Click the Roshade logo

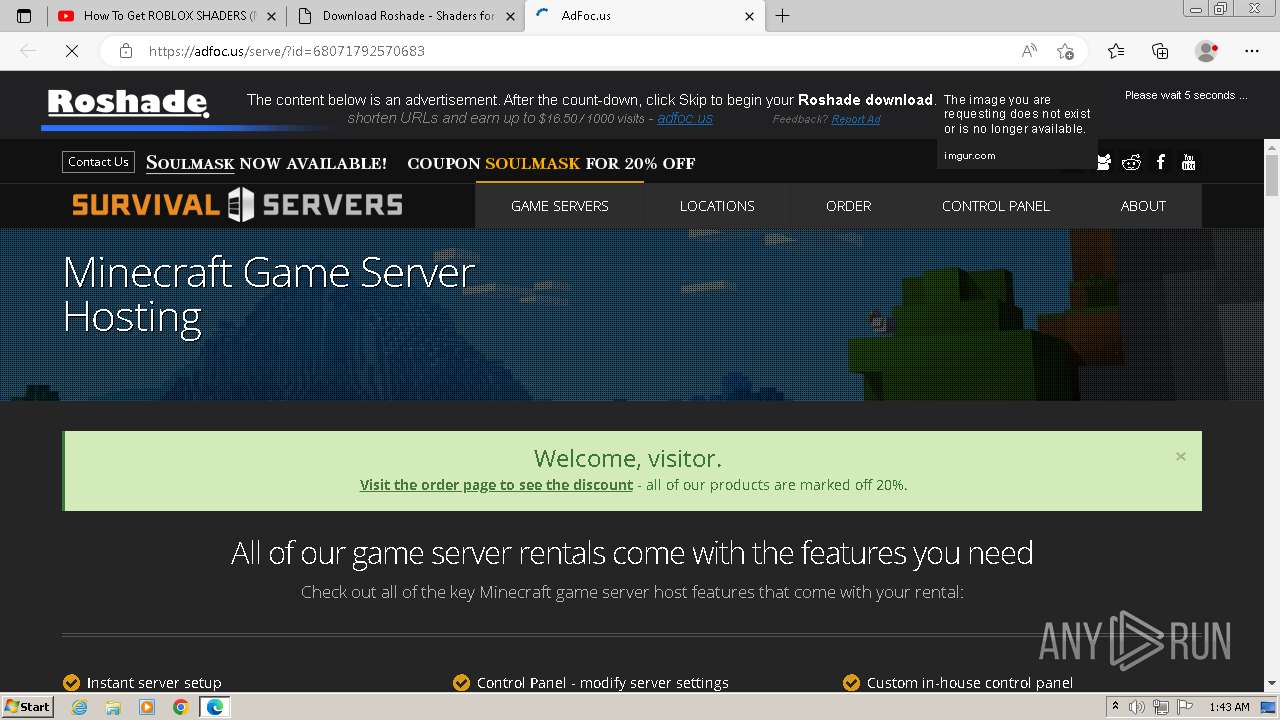point(128,103)
